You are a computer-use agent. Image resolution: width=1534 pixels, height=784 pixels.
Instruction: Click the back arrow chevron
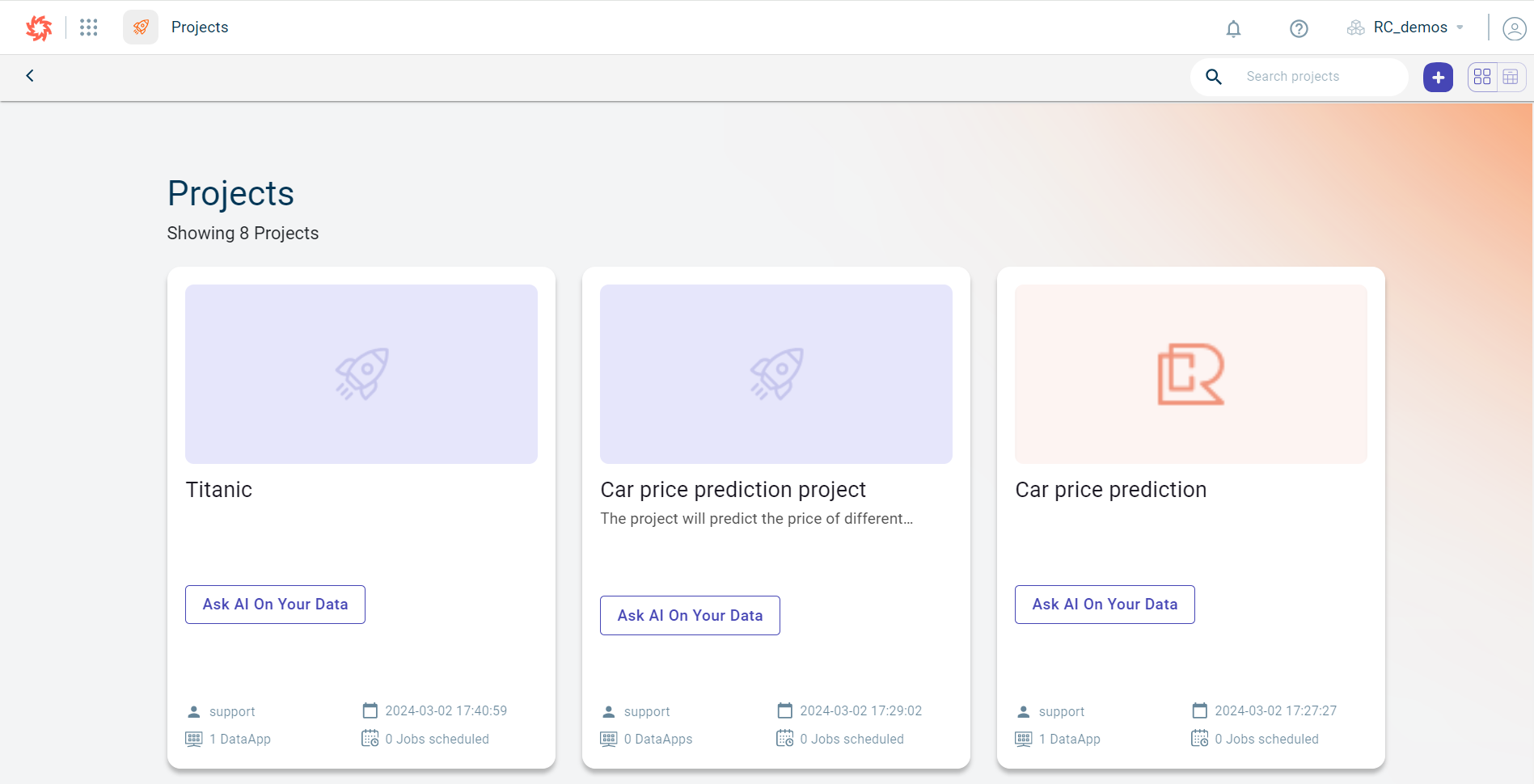point(30,76)
